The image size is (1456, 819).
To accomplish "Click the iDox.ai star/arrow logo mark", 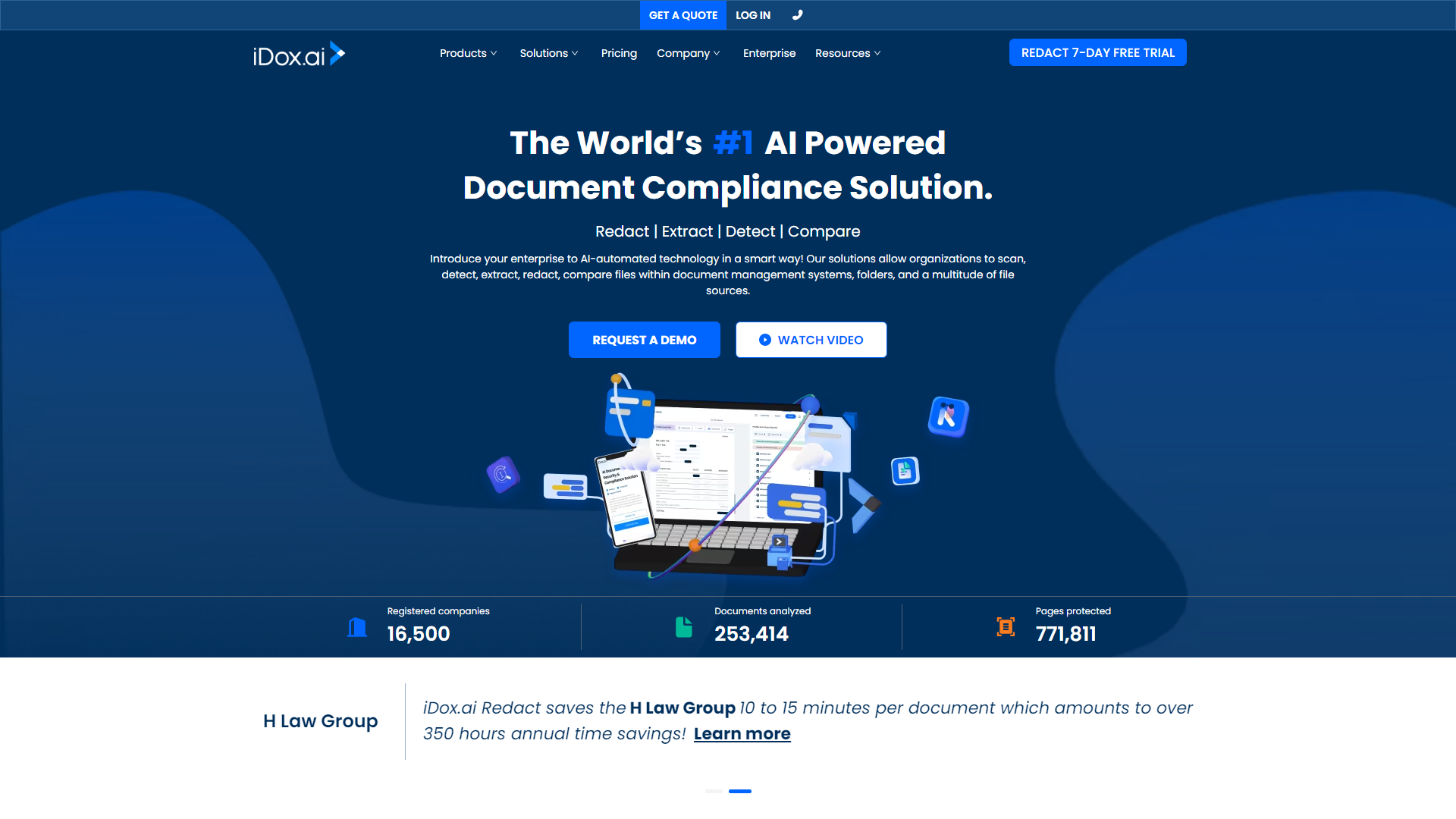I will coord(338,53).
